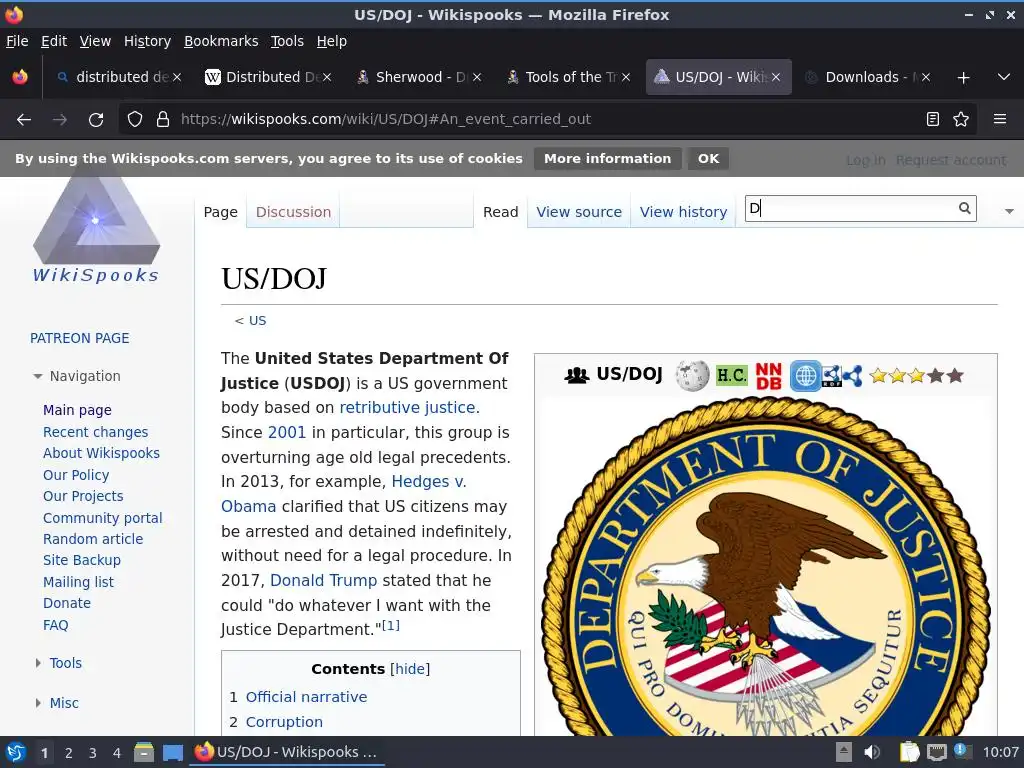This screenshot has height=768, width=1024.
Task: Hide the Contents table via hide link
Action: coord(409,669)
